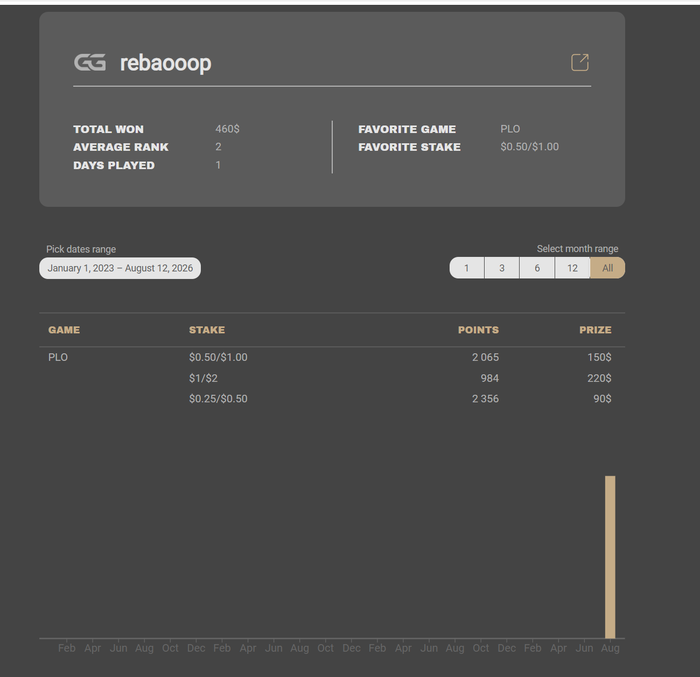
Task: Click the STAKE column header
Action: coord(207,330)
